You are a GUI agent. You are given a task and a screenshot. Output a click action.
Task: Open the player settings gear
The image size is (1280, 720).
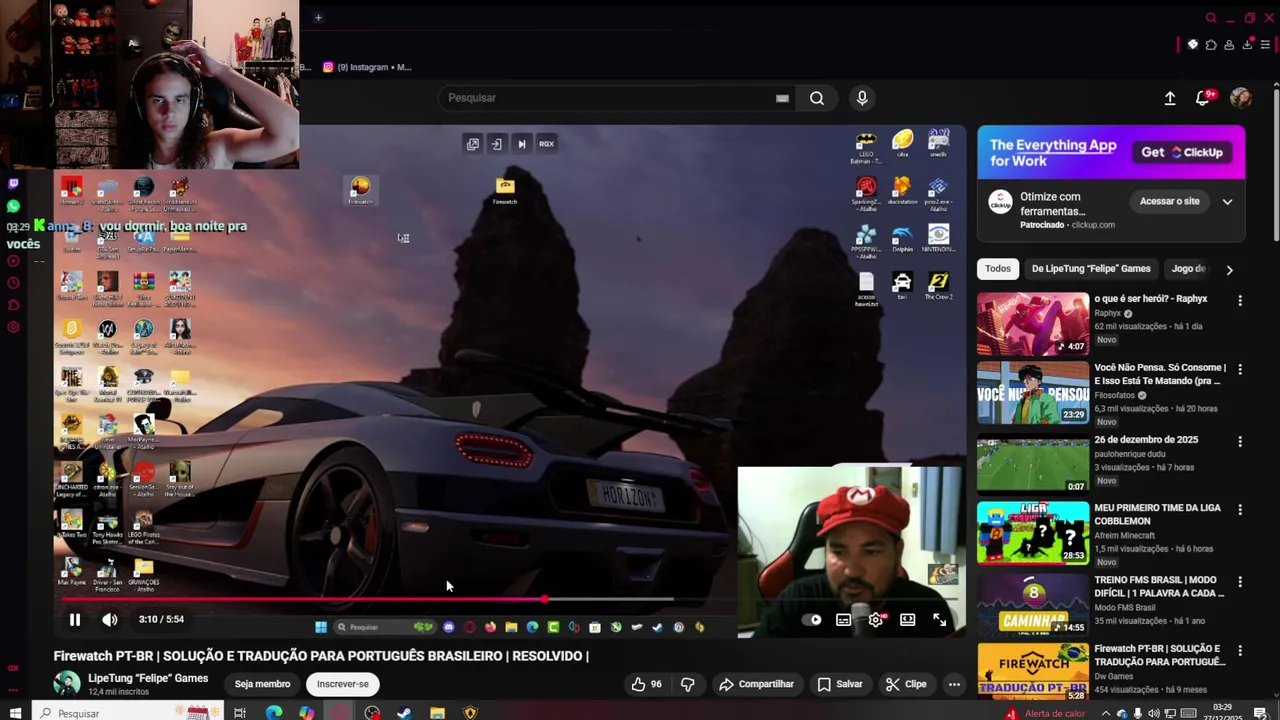pos(876,620)
